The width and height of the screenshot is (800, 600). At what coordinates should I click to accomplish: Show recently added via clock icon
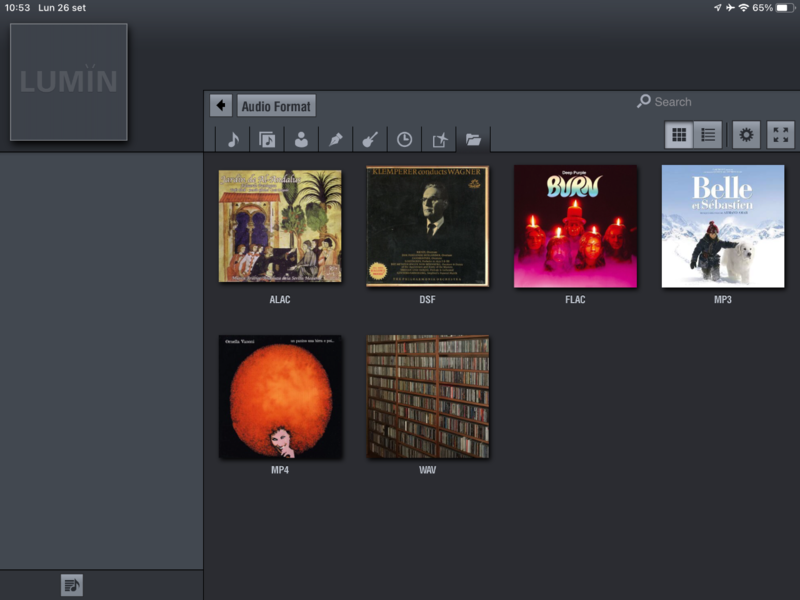pos(404,139)
